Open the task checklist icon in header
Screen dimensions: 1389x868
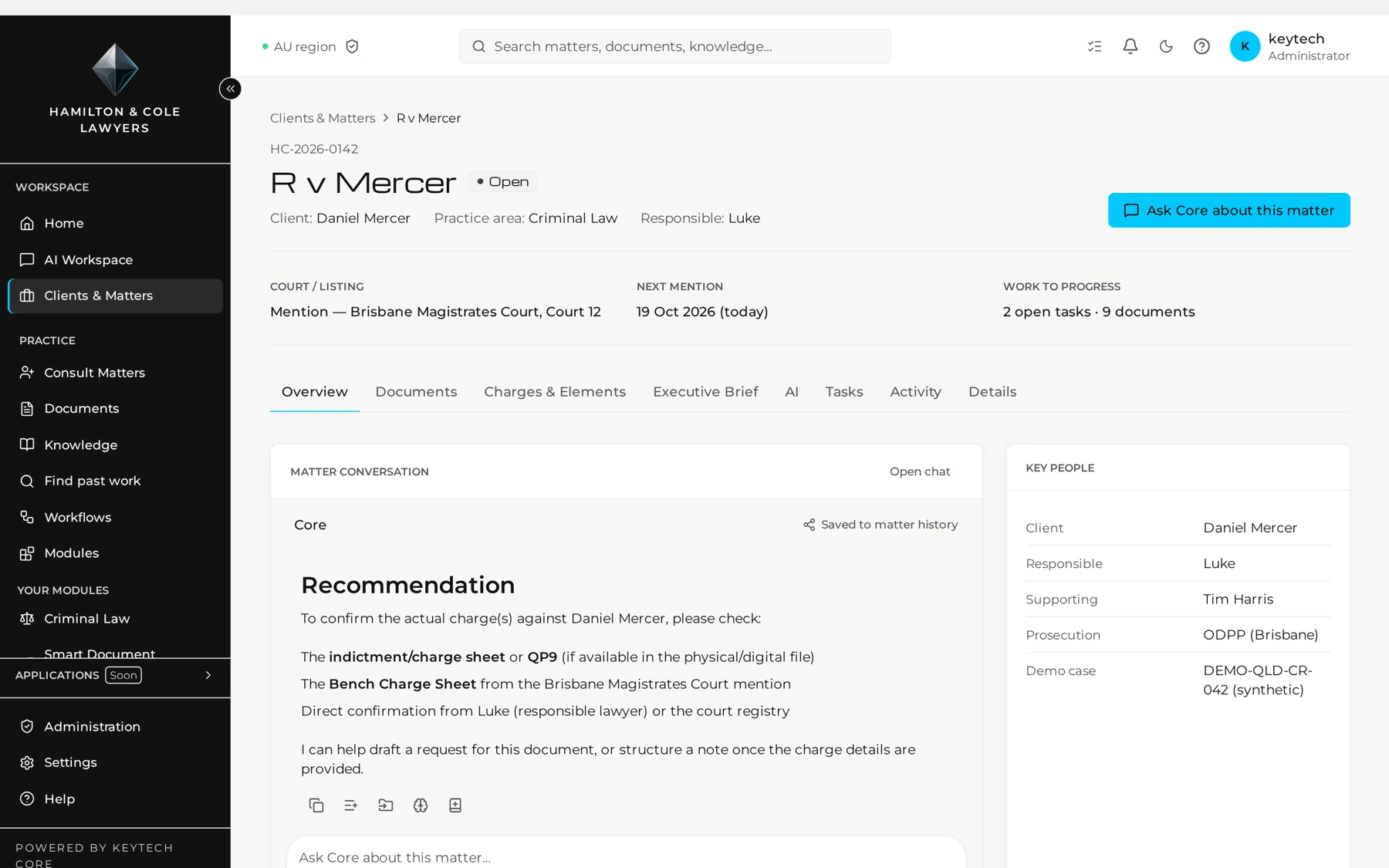1094,46
